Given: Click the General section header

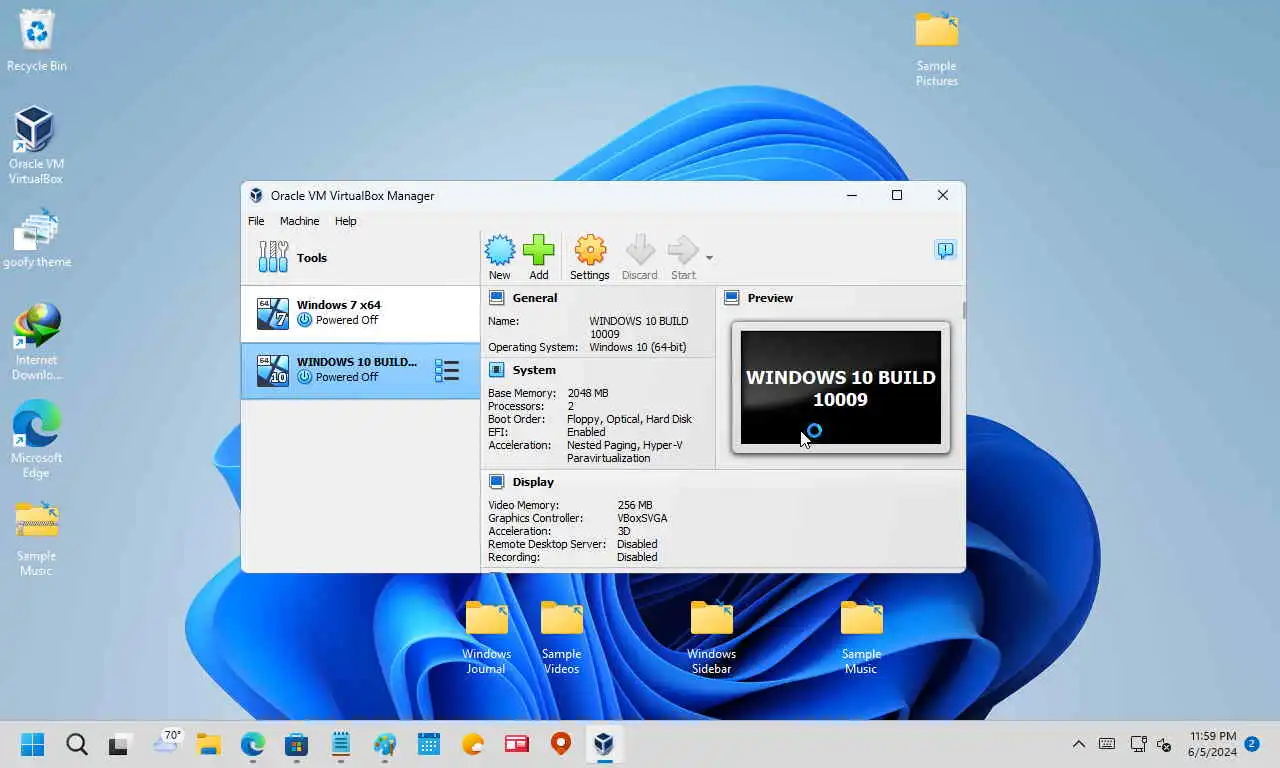Looking at the screenshot, I should (535, 298).
